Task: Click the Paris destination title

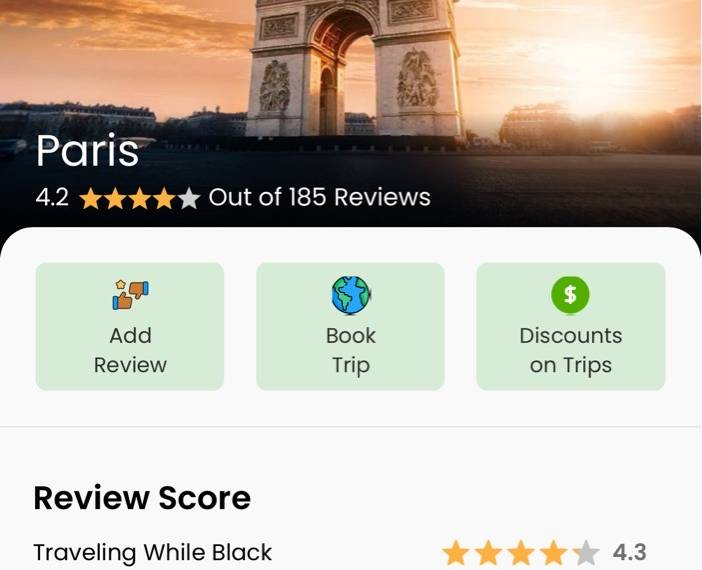Action: pyautogui.click(x=87, y=151)
